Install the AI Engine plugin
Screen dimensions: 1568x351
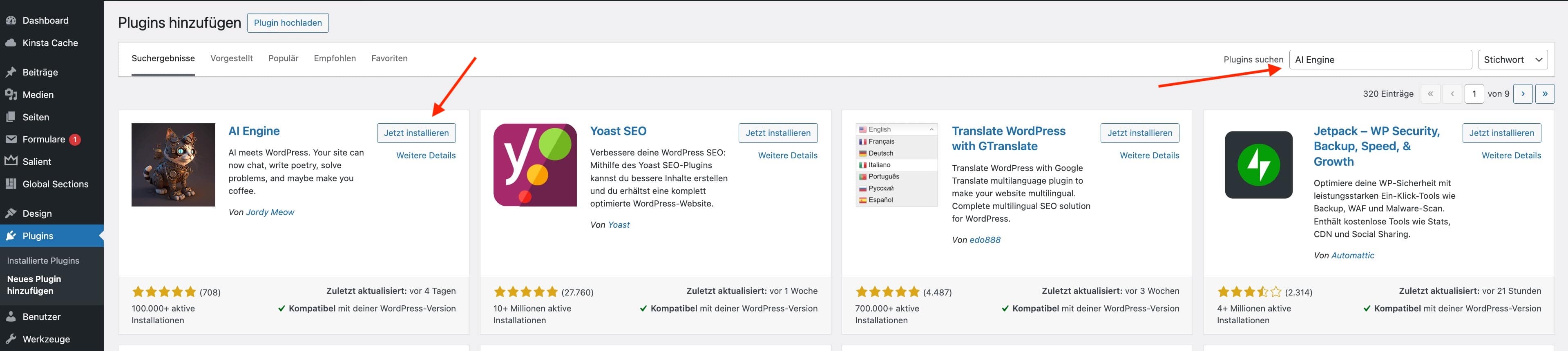tap(416, 133)
